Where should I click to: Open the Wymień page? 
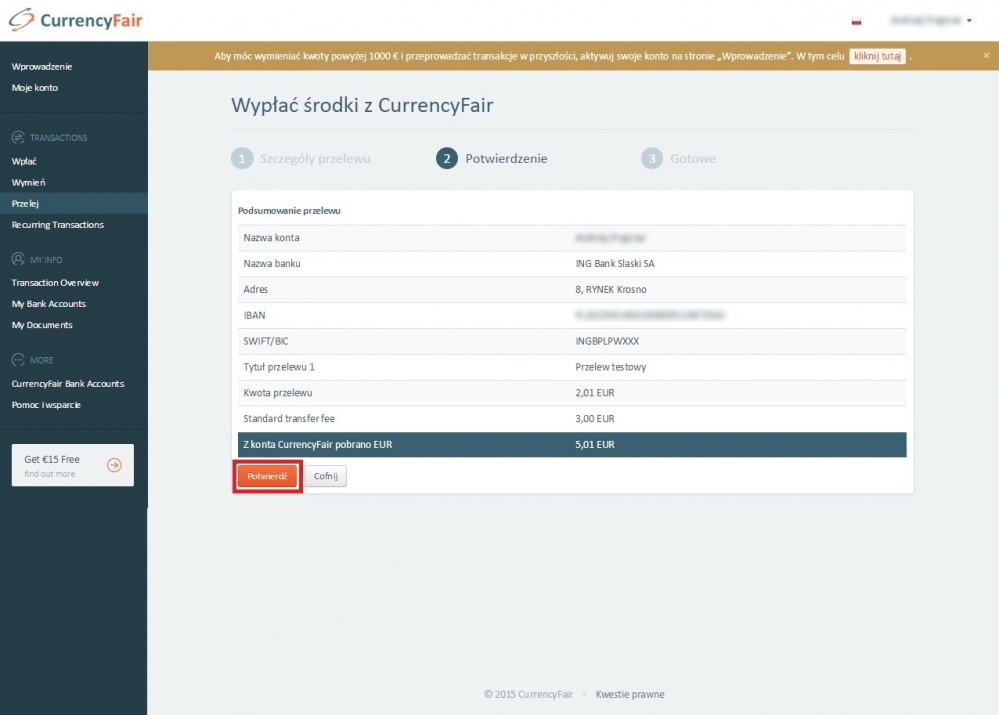point(28,182)
